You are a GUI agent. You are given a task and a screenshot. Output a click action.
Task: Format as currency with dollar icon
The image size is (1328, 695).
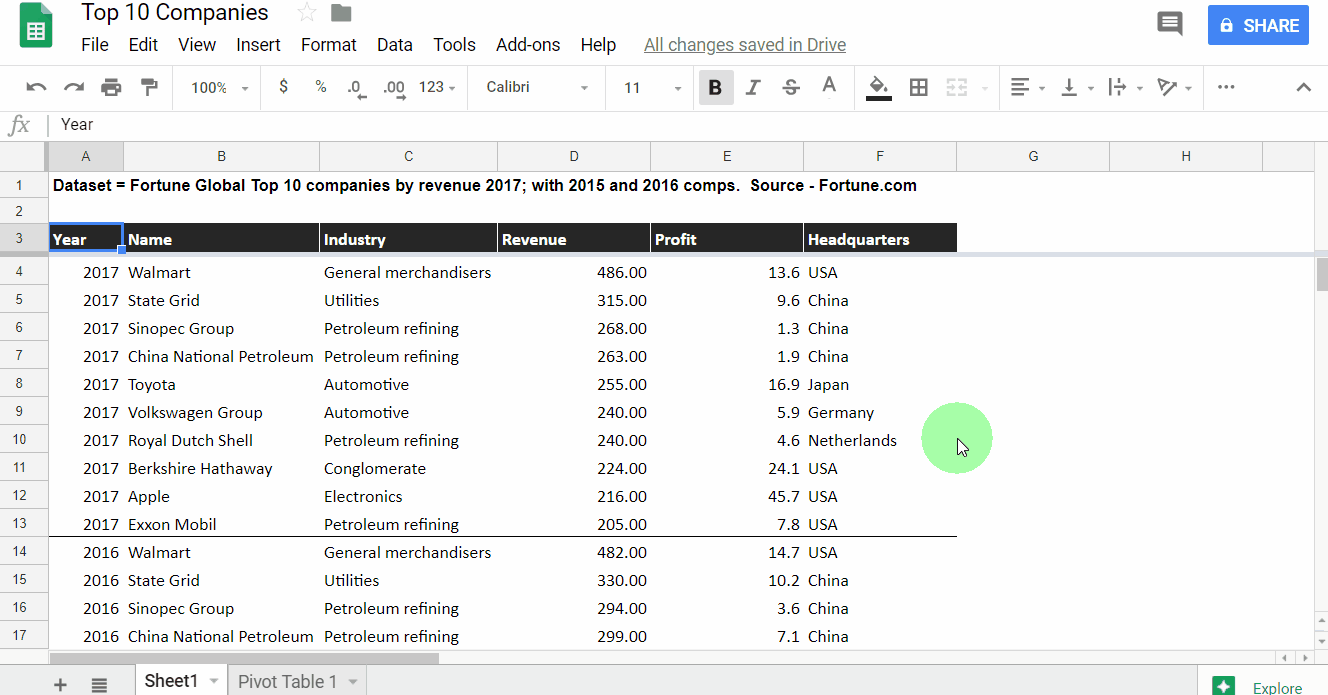click(284, 87)
